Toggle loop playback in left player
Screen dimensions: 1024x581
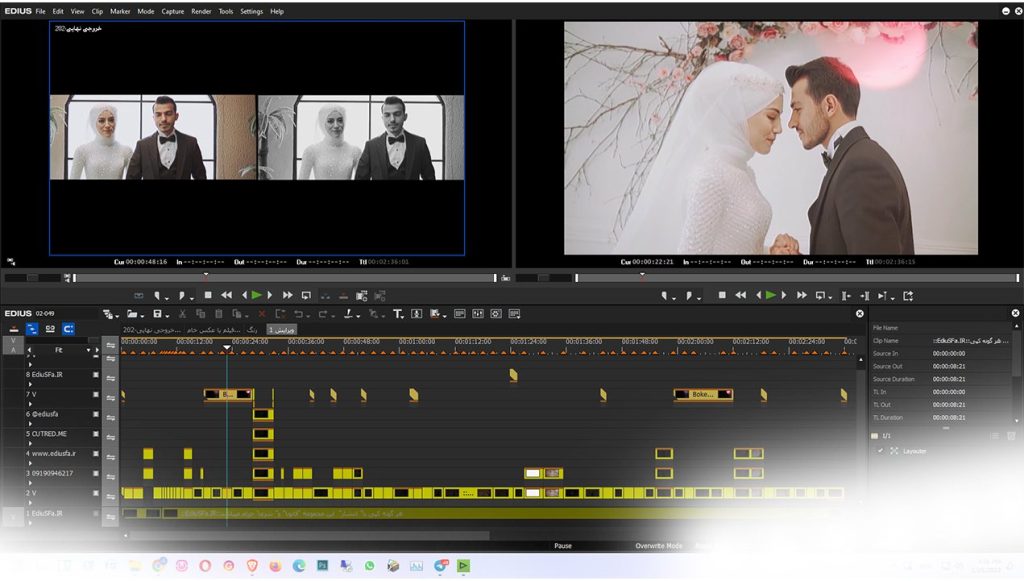point(306,295)
